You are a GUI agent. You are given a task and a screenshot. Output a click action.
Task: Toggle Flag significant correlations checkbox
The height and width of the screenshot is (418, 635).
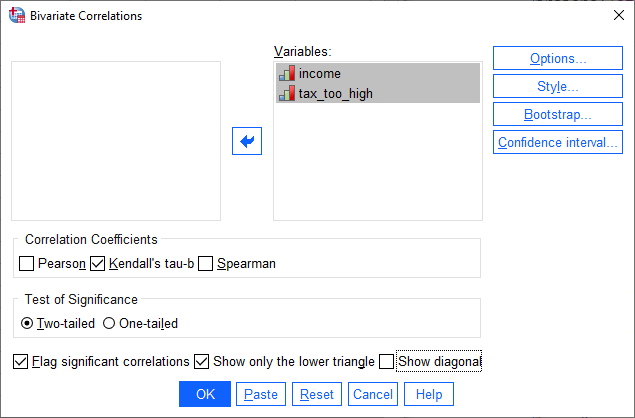tap(21, 361)
